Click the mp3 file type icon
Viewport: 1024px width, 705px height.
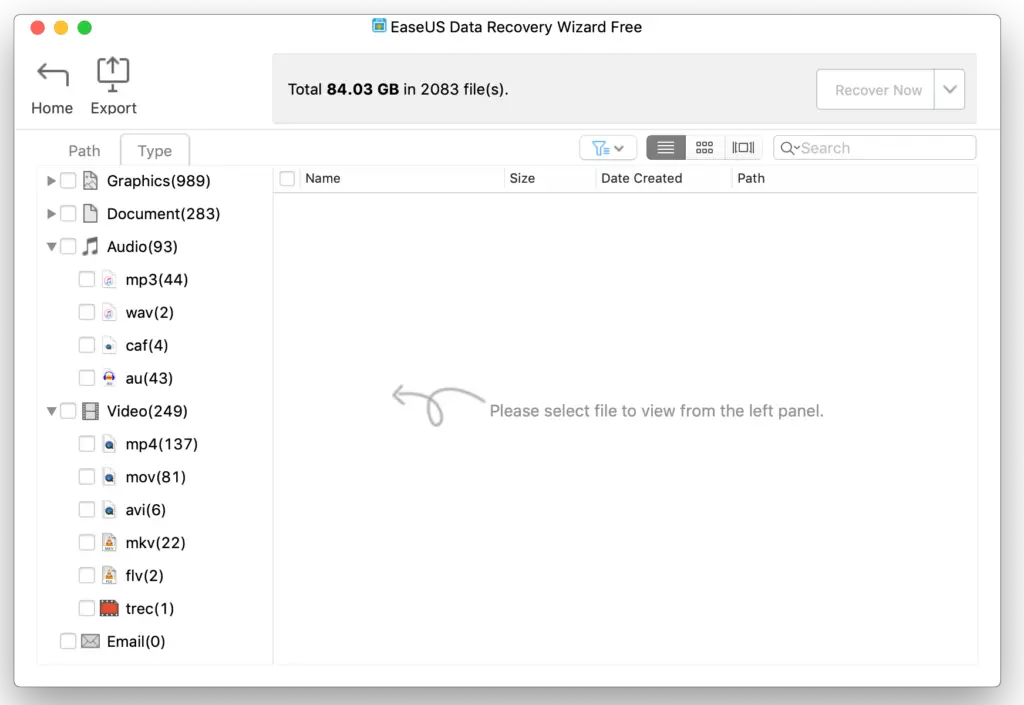pos(109,279)
